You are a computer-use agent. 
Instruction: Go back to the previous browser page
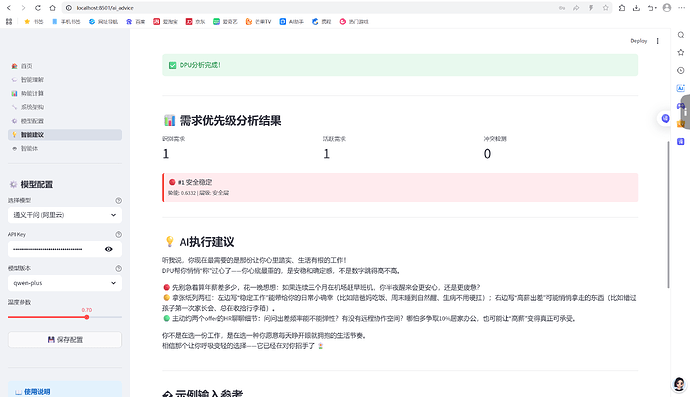pos(9,8)
